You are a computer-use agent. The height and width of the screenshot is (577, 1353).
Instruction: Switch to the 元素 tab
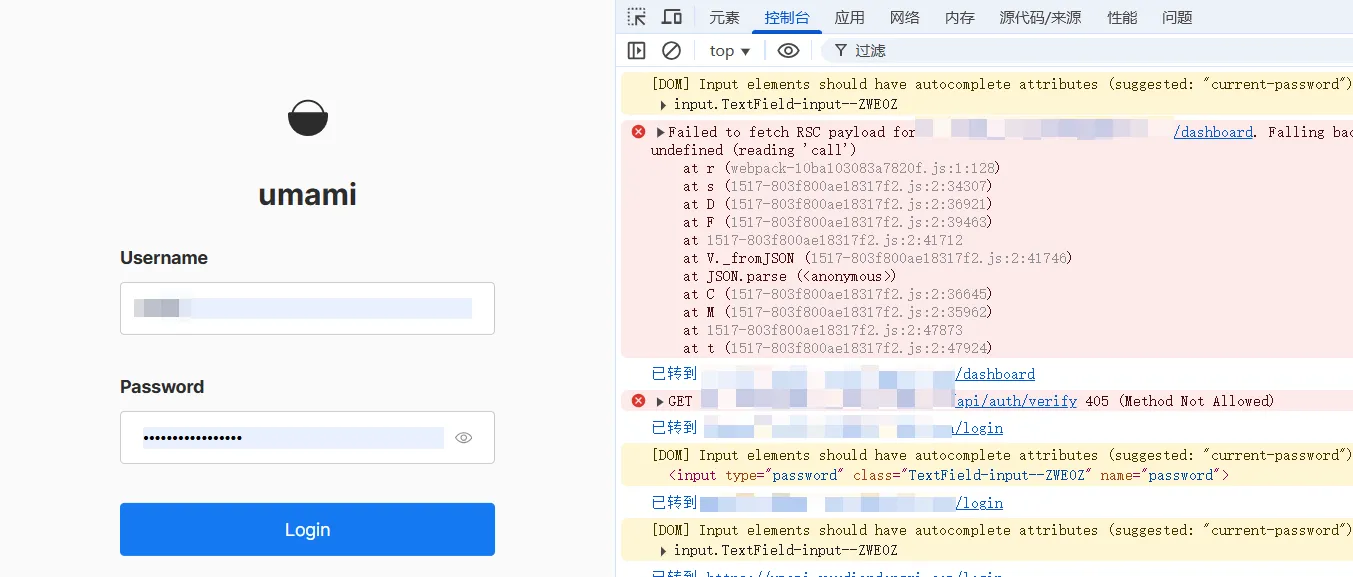(x=723, y=16)
